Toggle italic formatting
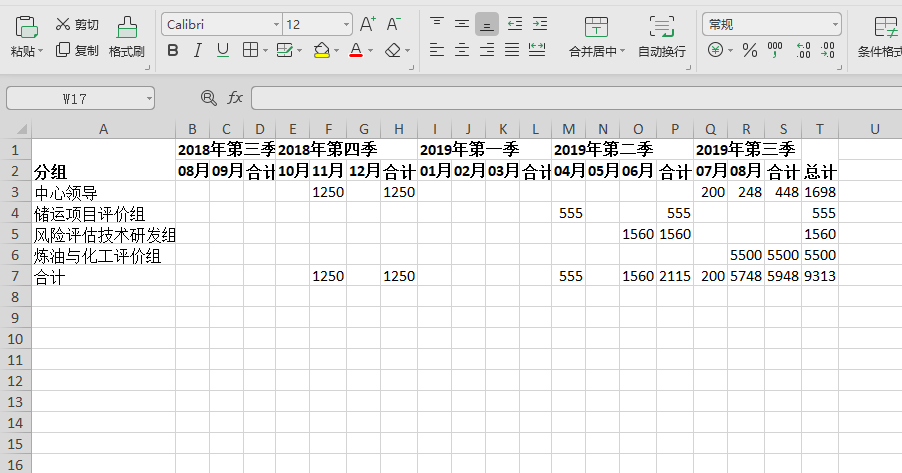902x473 pixels. 197,51
